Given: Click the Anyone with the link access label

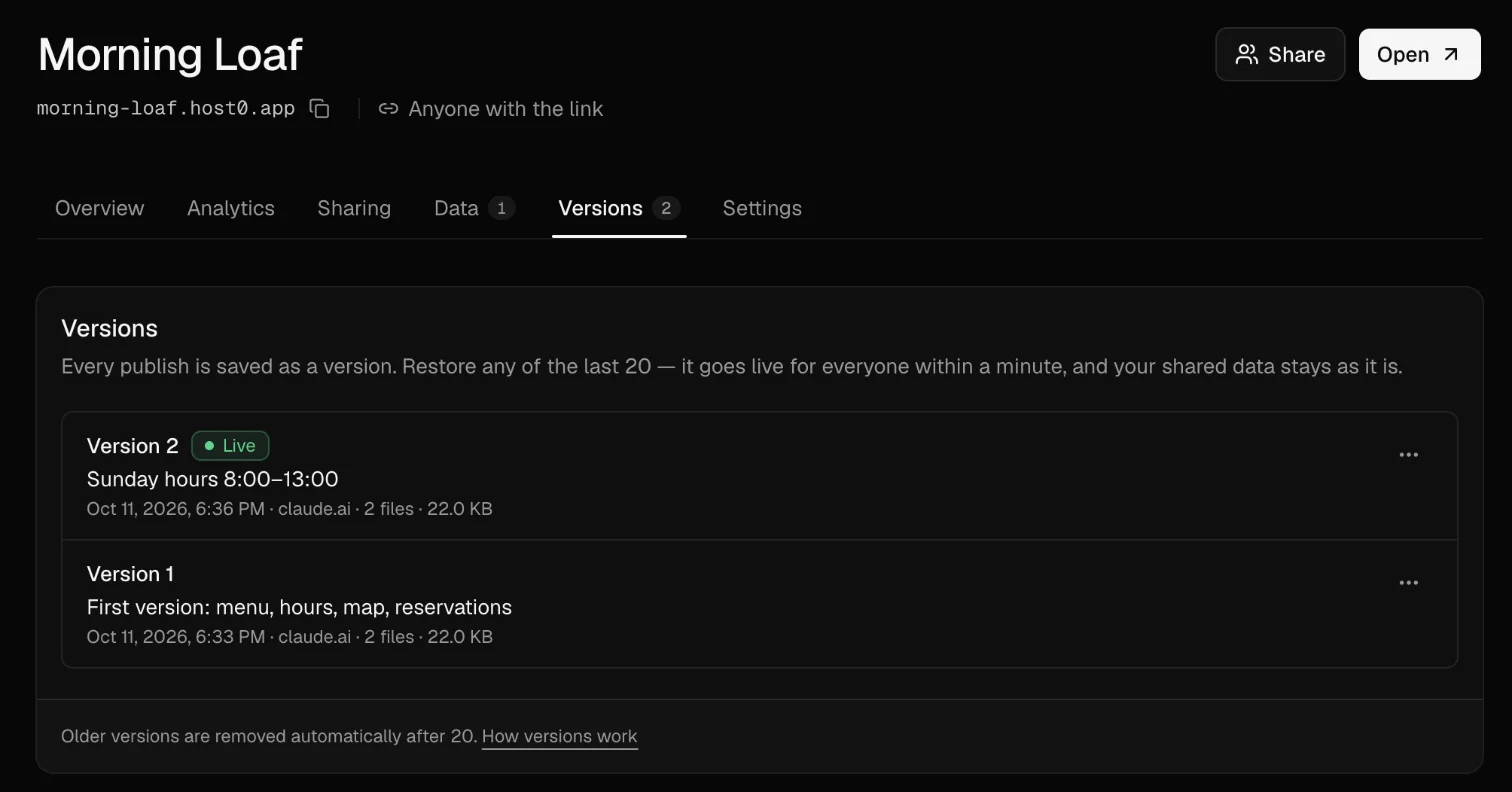Looking at the screenshot, I should point(491,109).
